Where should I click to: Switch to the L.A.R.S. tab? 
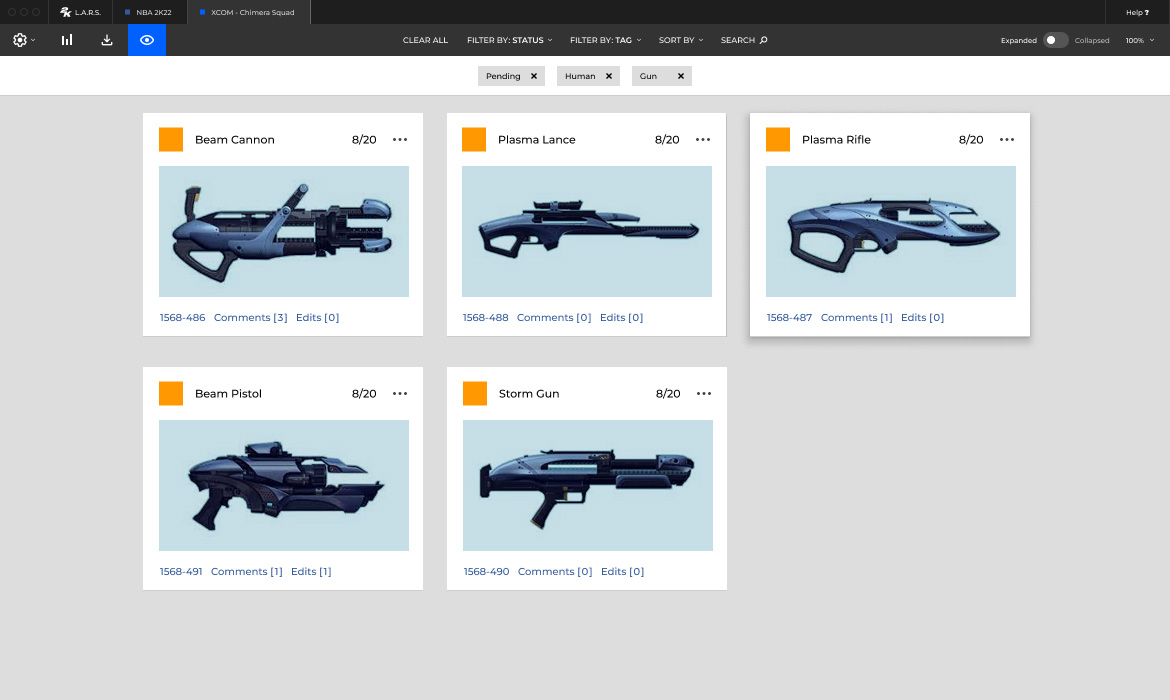81,12
